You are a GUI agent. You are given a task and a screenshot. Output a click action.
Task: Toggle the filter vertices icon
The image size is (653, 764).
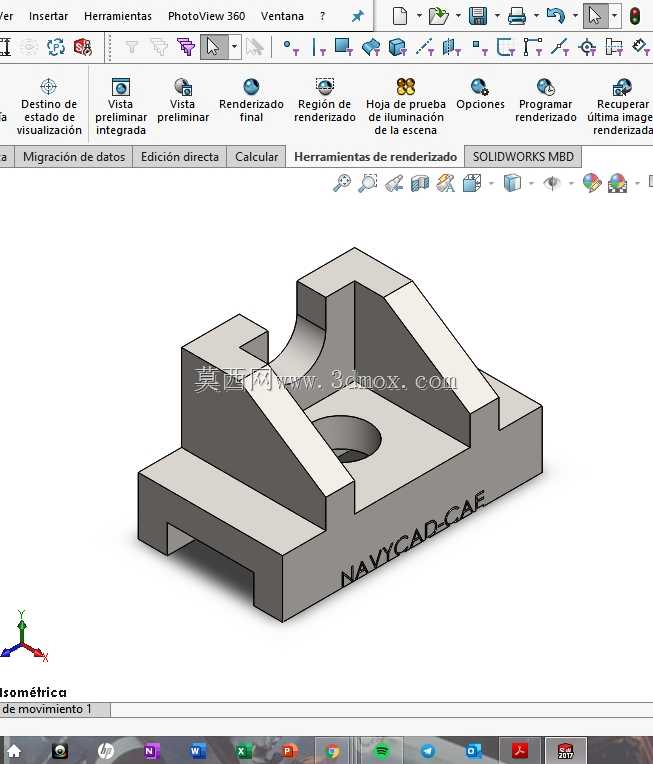[291, 47]
